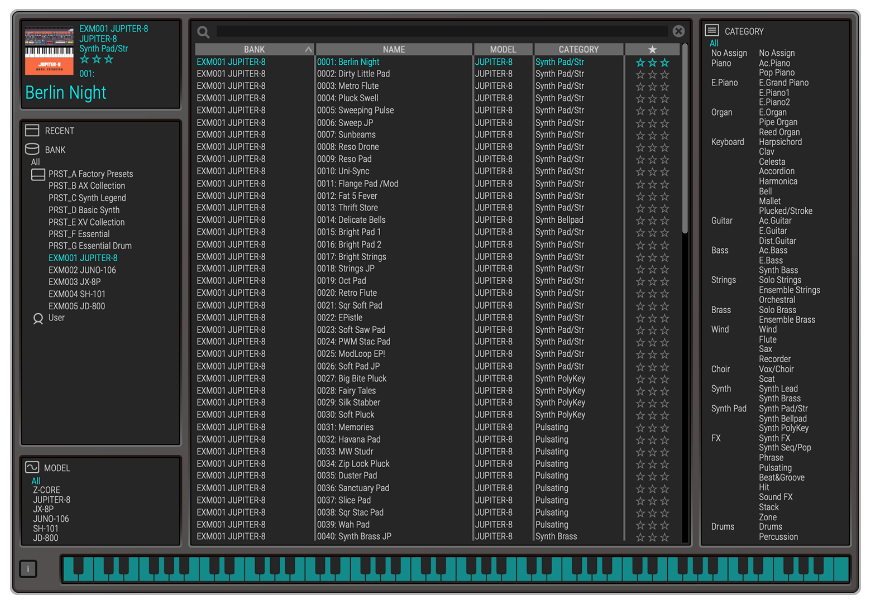Click the Category list icon
Viewport: 869px width, 609px height.
[x=712, y=30]
